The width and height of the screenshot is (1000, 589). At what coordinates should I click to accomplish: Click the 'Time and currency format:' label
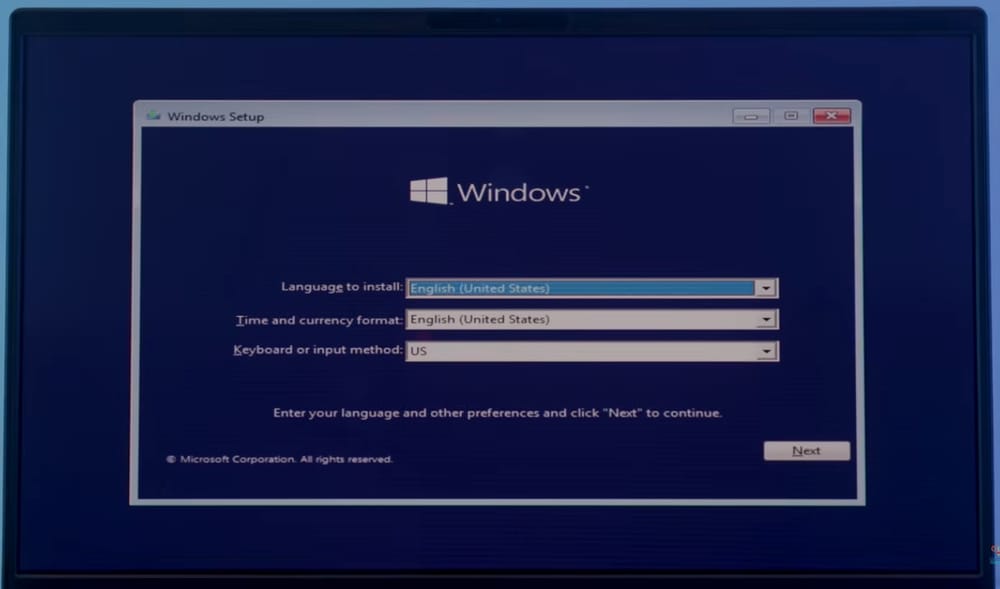coord(320,320)
